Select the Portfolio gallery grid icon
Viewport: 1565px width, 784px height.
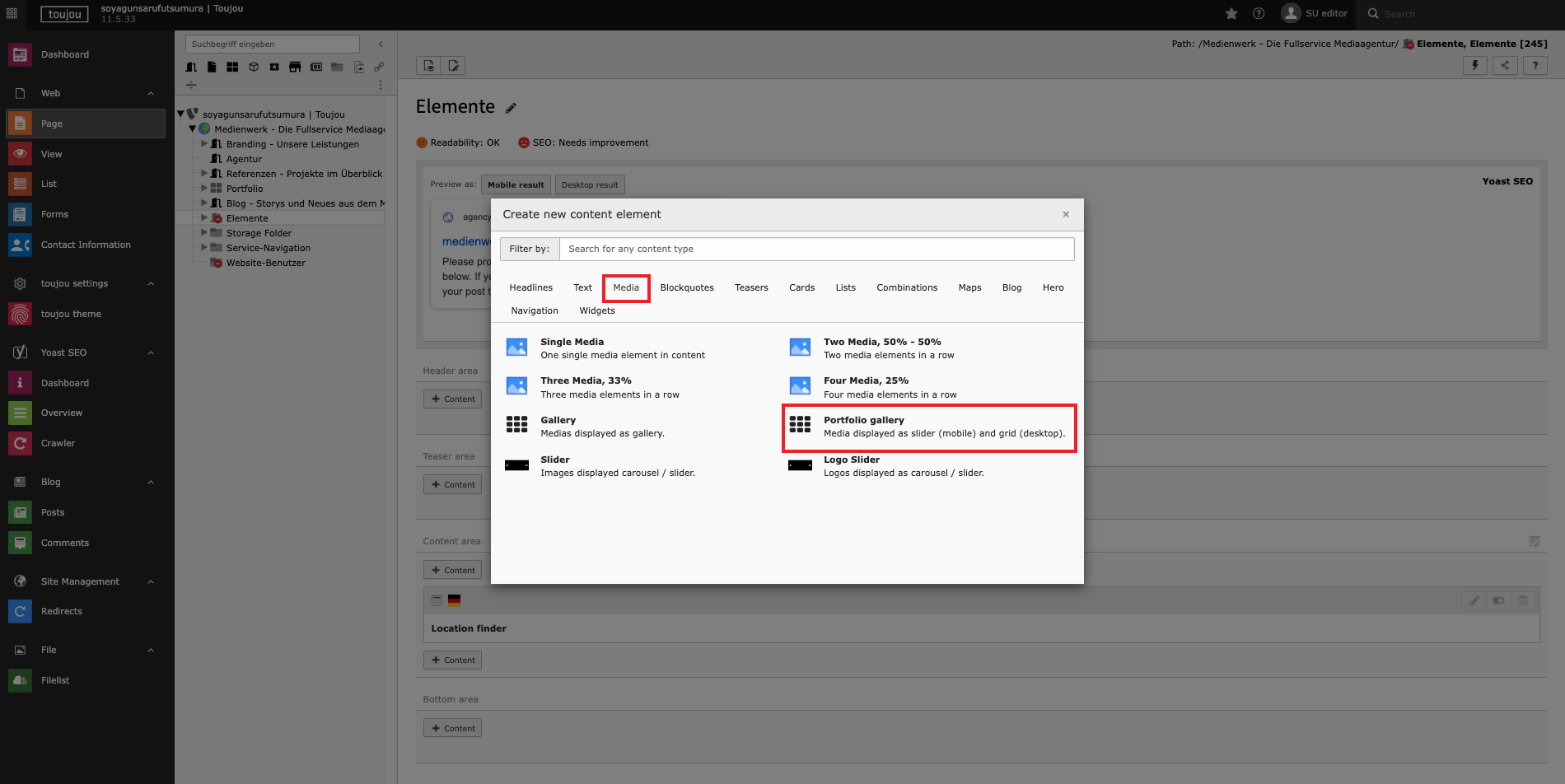800,424
